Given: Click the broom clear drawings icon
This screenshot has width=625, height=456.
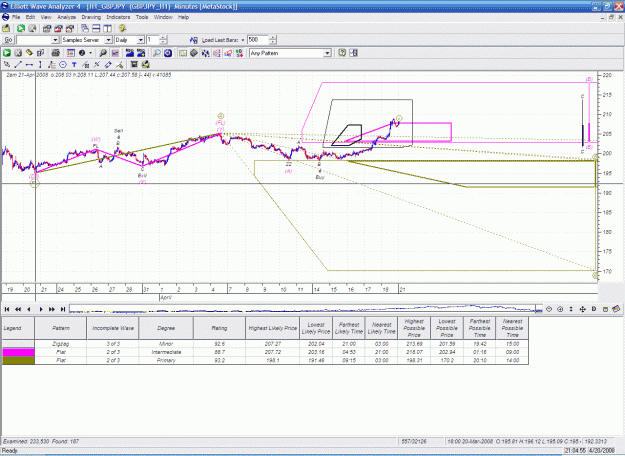Looking at the screenshot, I should click(x=119, y=65).
